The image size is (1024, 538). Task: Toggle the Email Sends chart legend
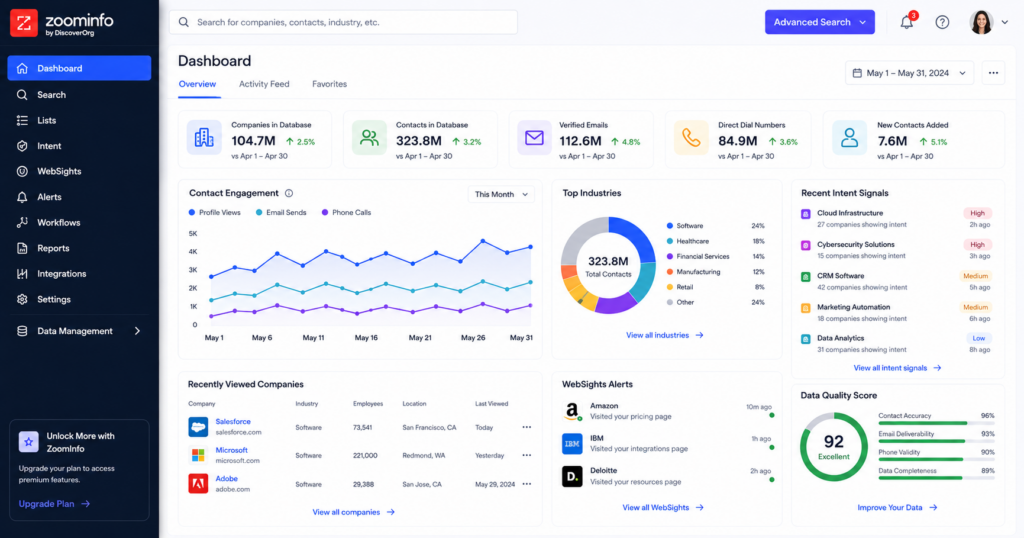tap(281, 212)
